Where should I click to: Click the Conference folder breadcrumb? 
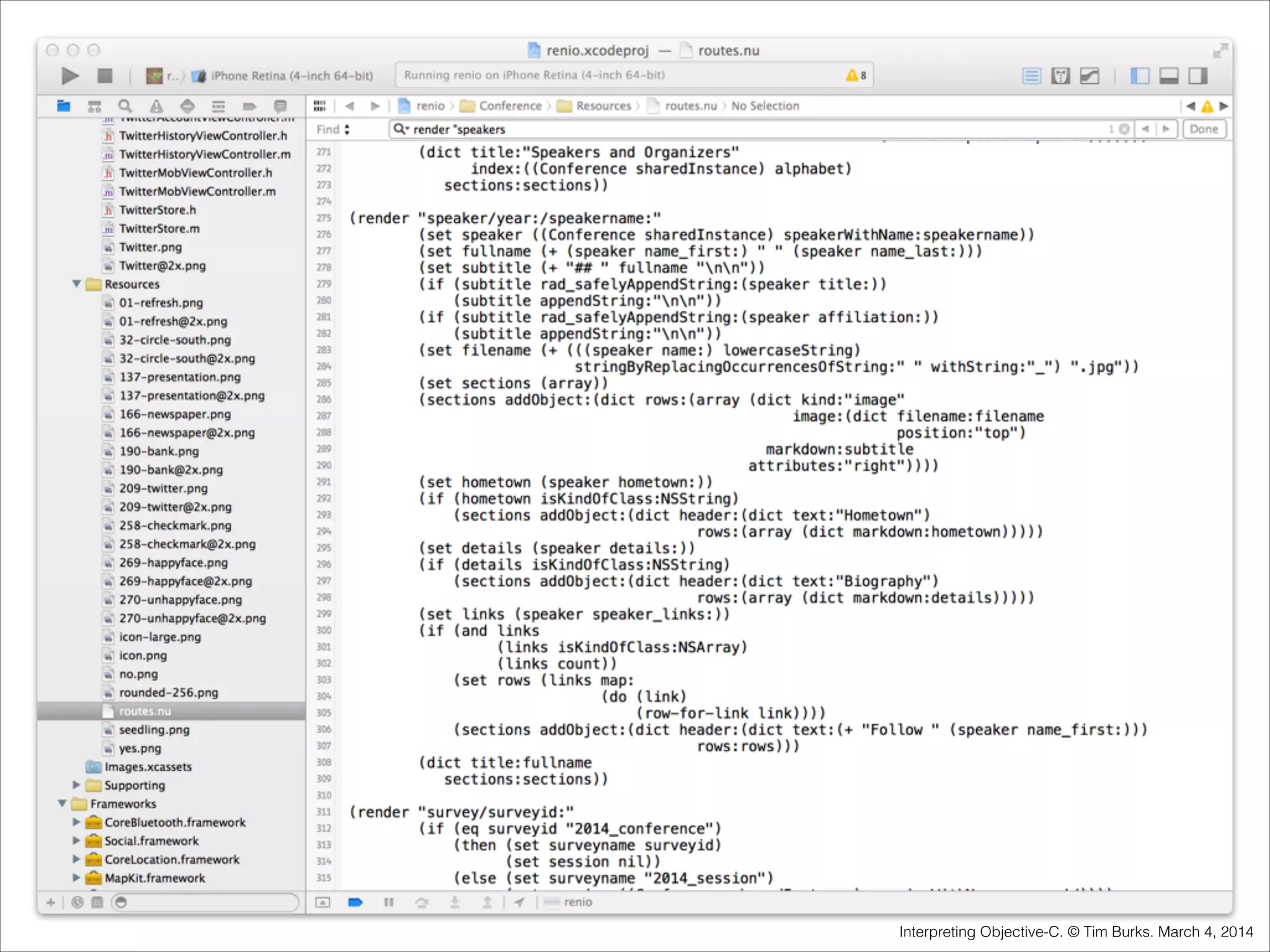pos(501,106)
